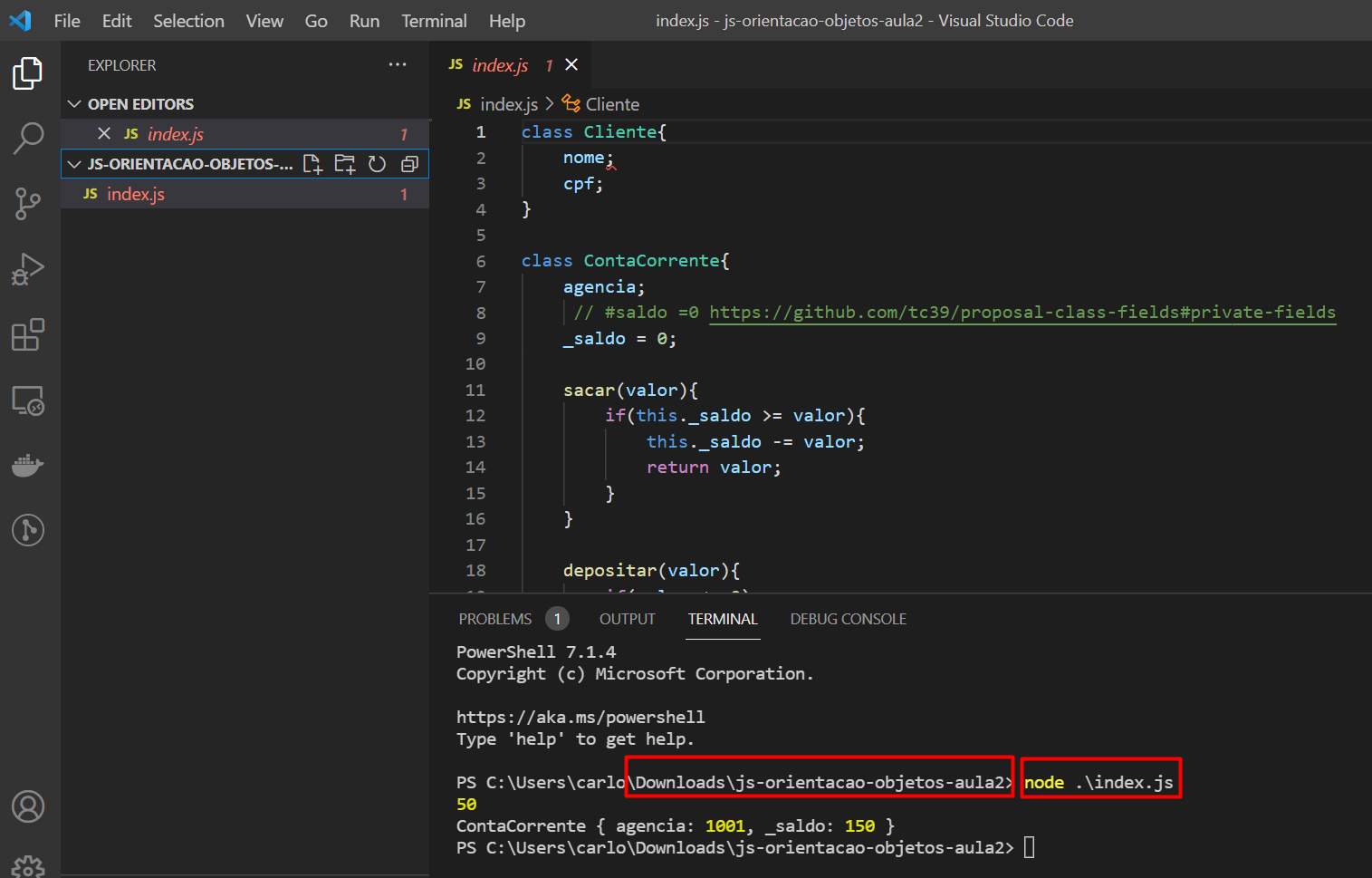Open the Terminal menu
This screenshot has width=1372, height=878.
(435, 21)
